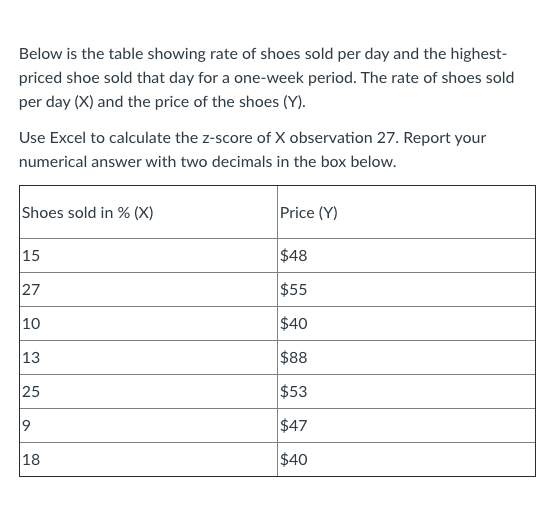Select the cell with value 10

(x=149, y=324)
